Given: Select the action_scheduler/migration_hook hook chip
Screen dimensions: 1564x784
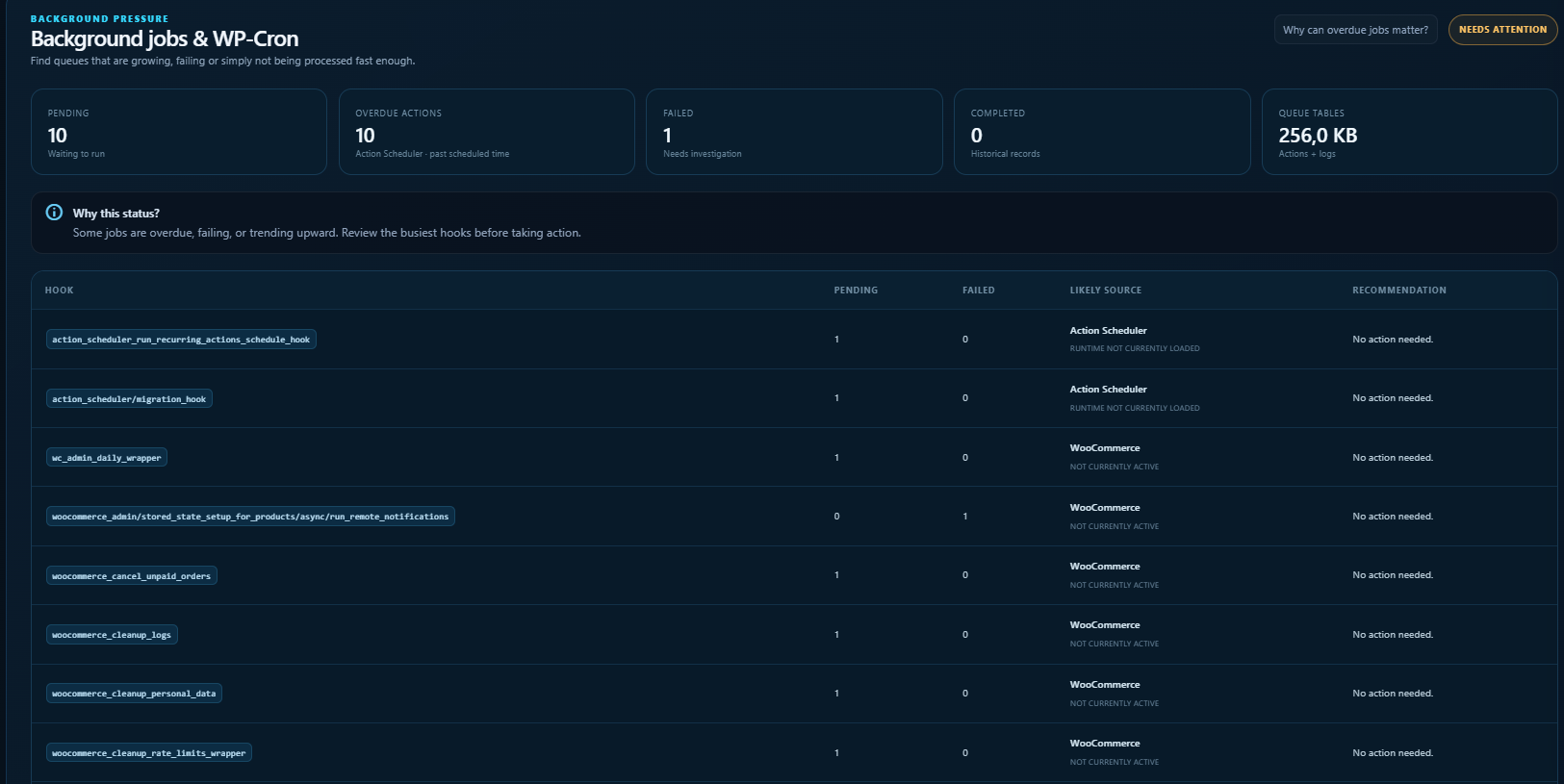Looking at the screenshot, I should pyautogui.click(x=129, y=399).
